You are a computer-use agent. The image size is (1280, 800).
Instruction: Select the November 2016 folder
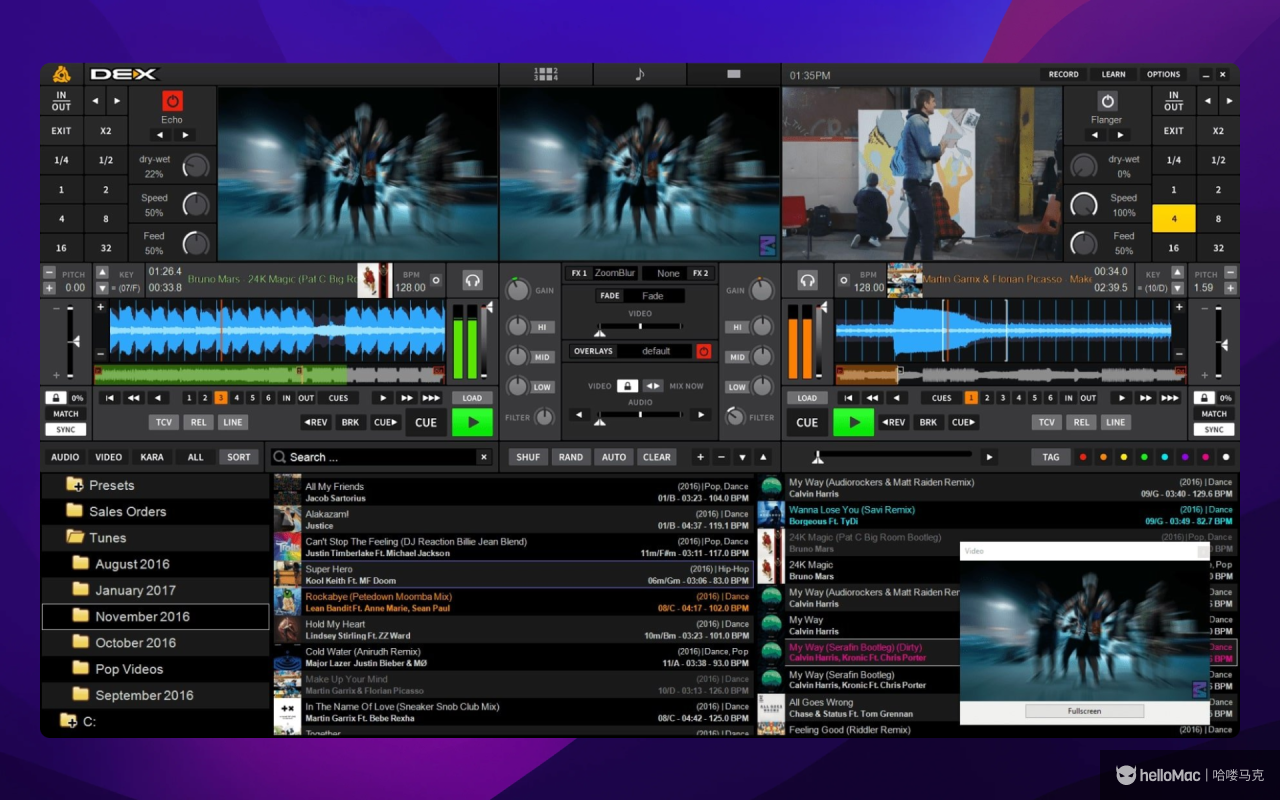155,617
